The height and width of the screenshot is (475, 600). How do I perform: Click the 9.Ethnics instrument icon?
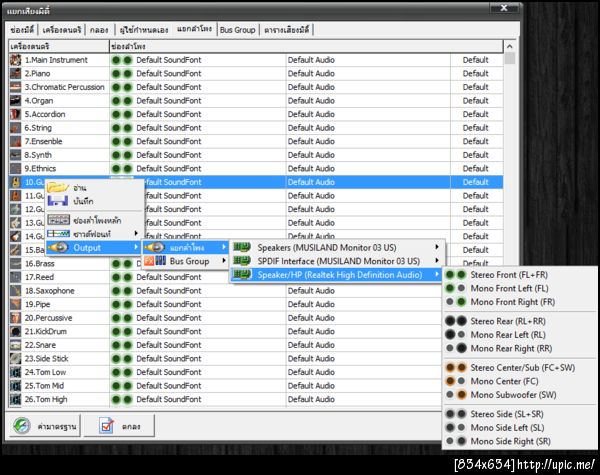click(15, 168)
